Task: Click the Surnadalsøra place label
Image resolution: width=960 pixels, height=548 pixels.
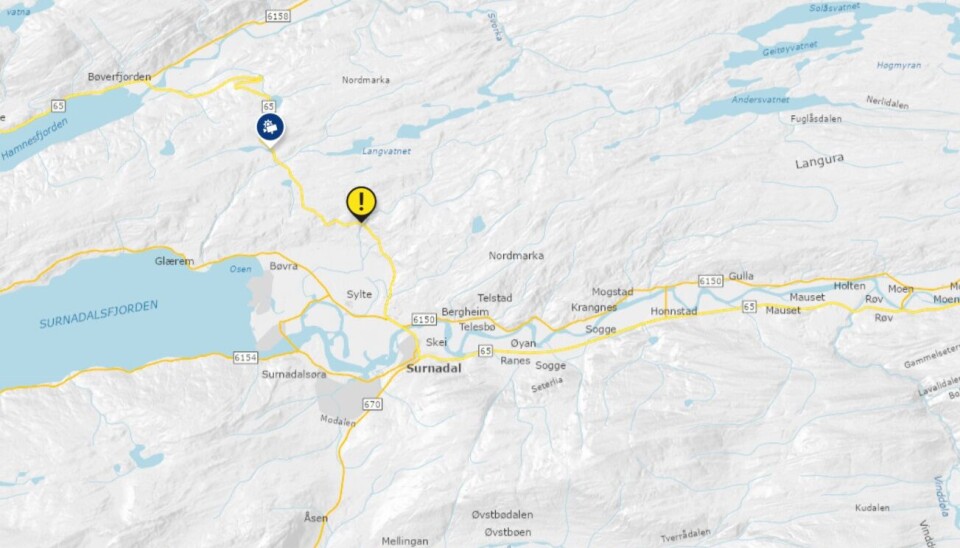Action: coord(294,374)
